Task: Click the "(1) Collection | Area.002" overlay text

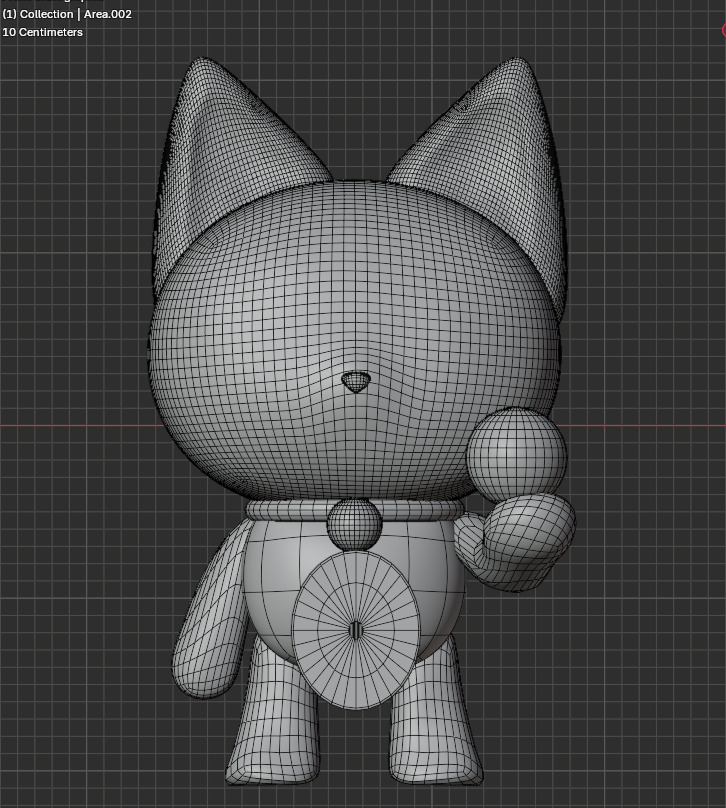Action: tap(67, 14)
